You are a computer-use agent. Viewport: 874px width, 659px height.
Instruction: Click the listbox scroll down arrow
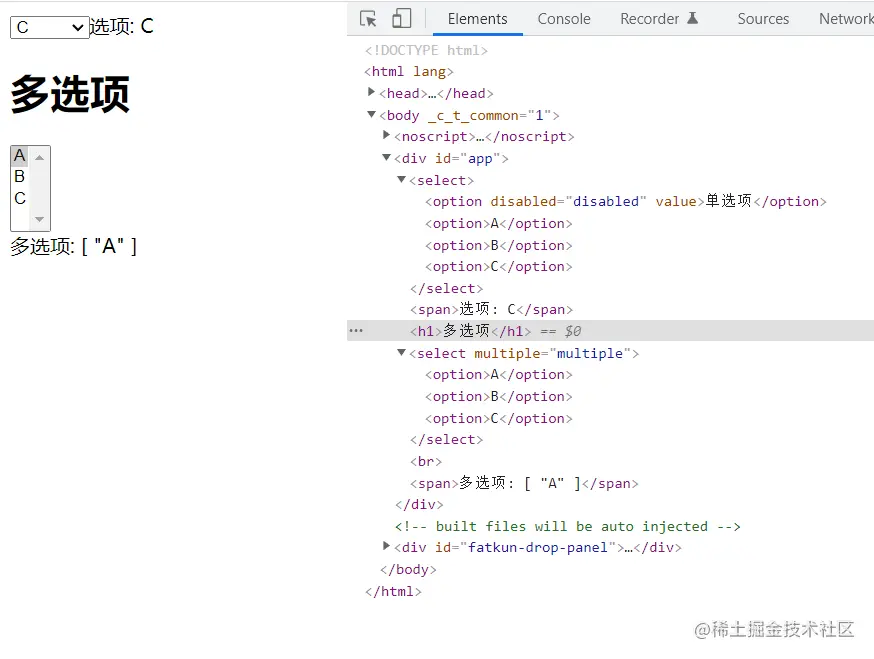click(x=39, y=219)
